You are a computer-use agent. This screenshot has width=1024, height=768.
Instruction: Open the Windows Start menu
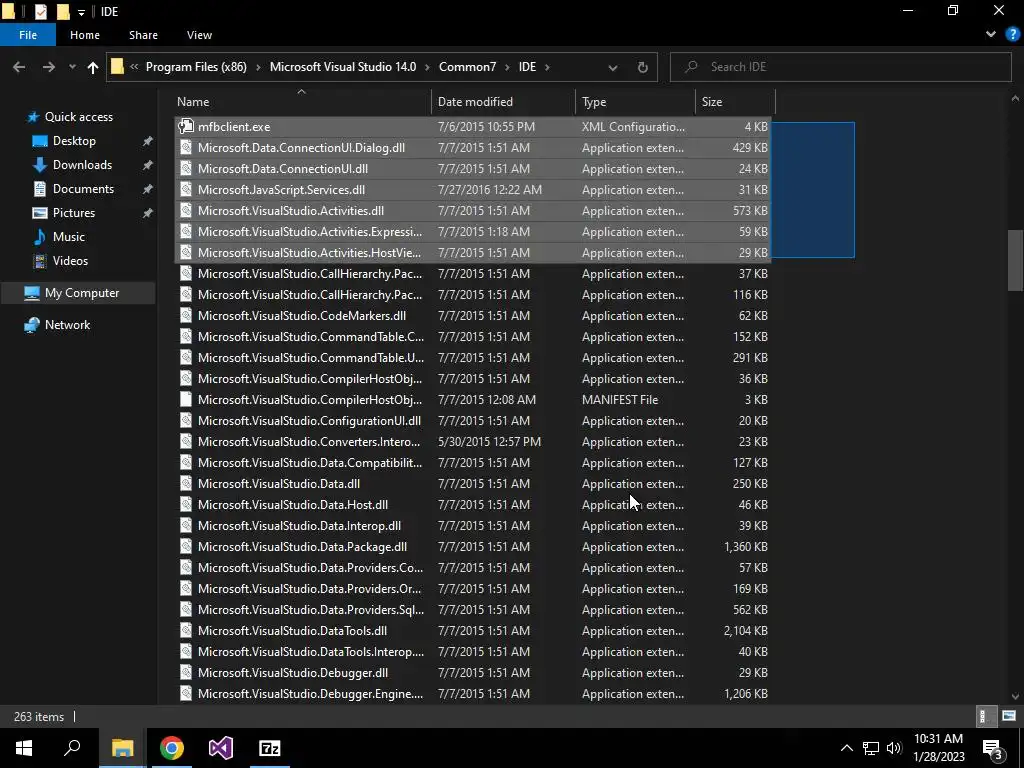point(24,748)
